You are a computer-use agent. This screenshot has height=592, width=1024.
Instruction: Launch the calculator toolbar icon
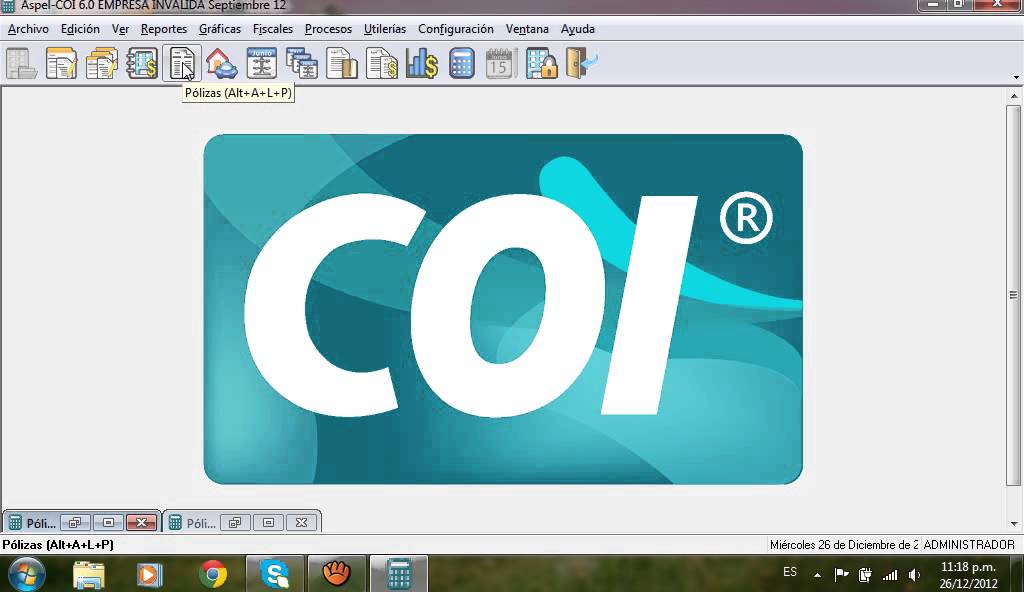[462, 63]
